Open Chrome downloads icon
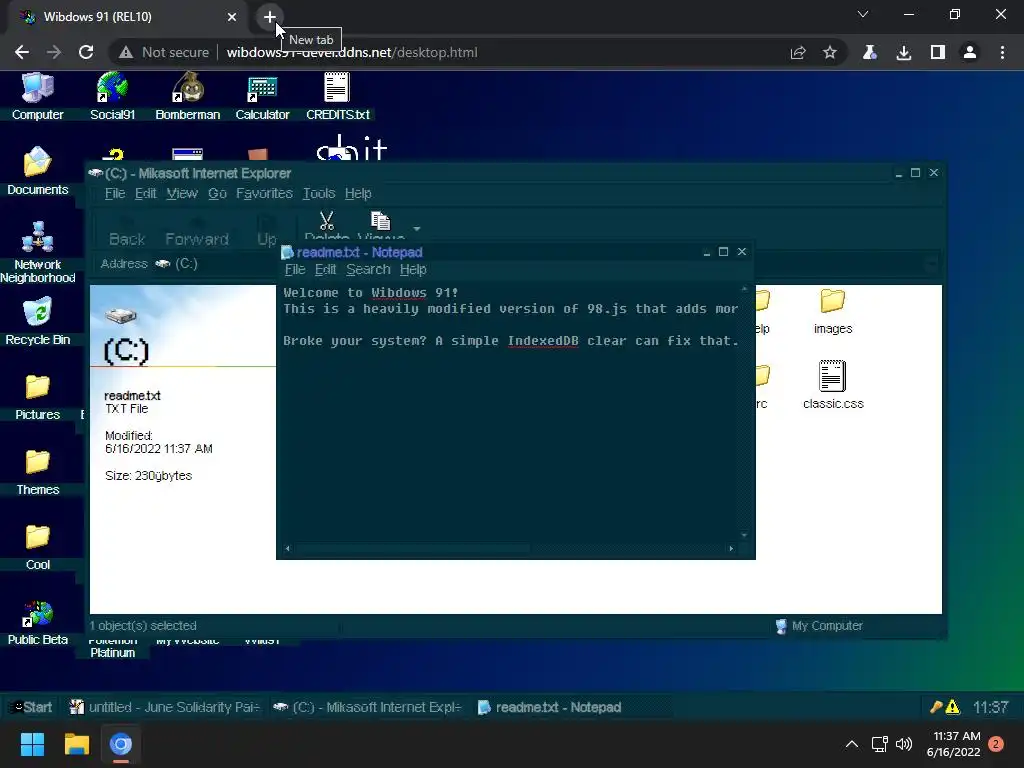The width and height of the screenshot is (1024, 768). click(x=904, y=52)
